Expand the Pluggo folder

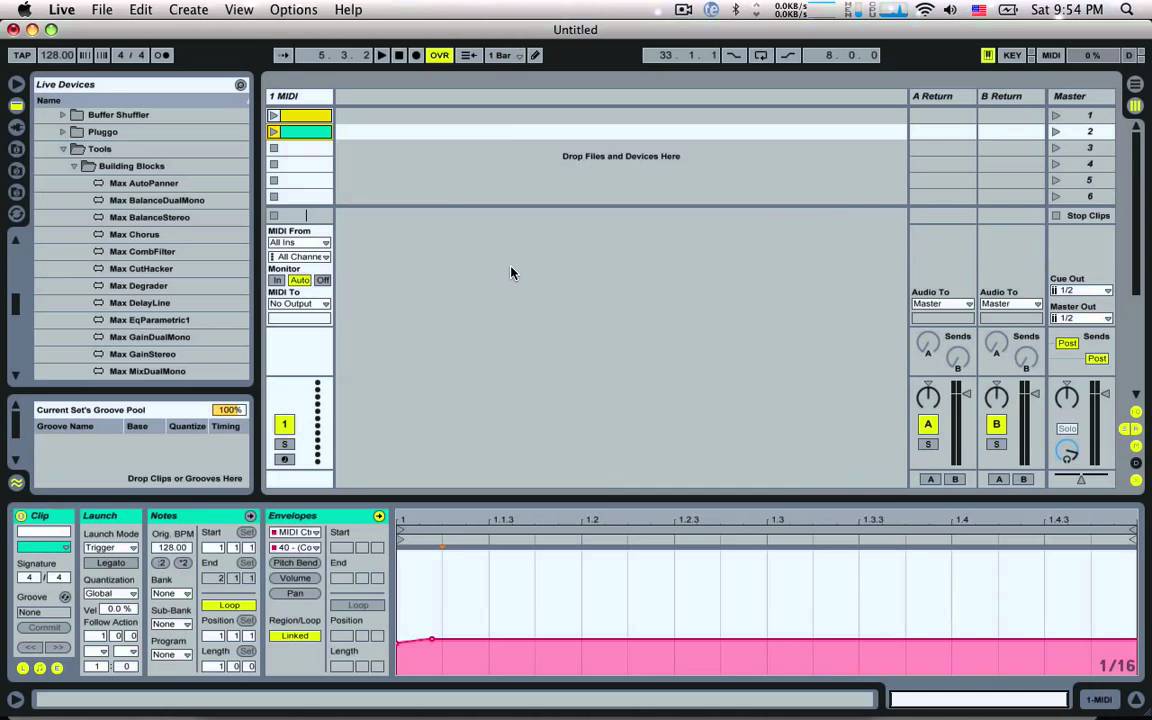[63, 132]
